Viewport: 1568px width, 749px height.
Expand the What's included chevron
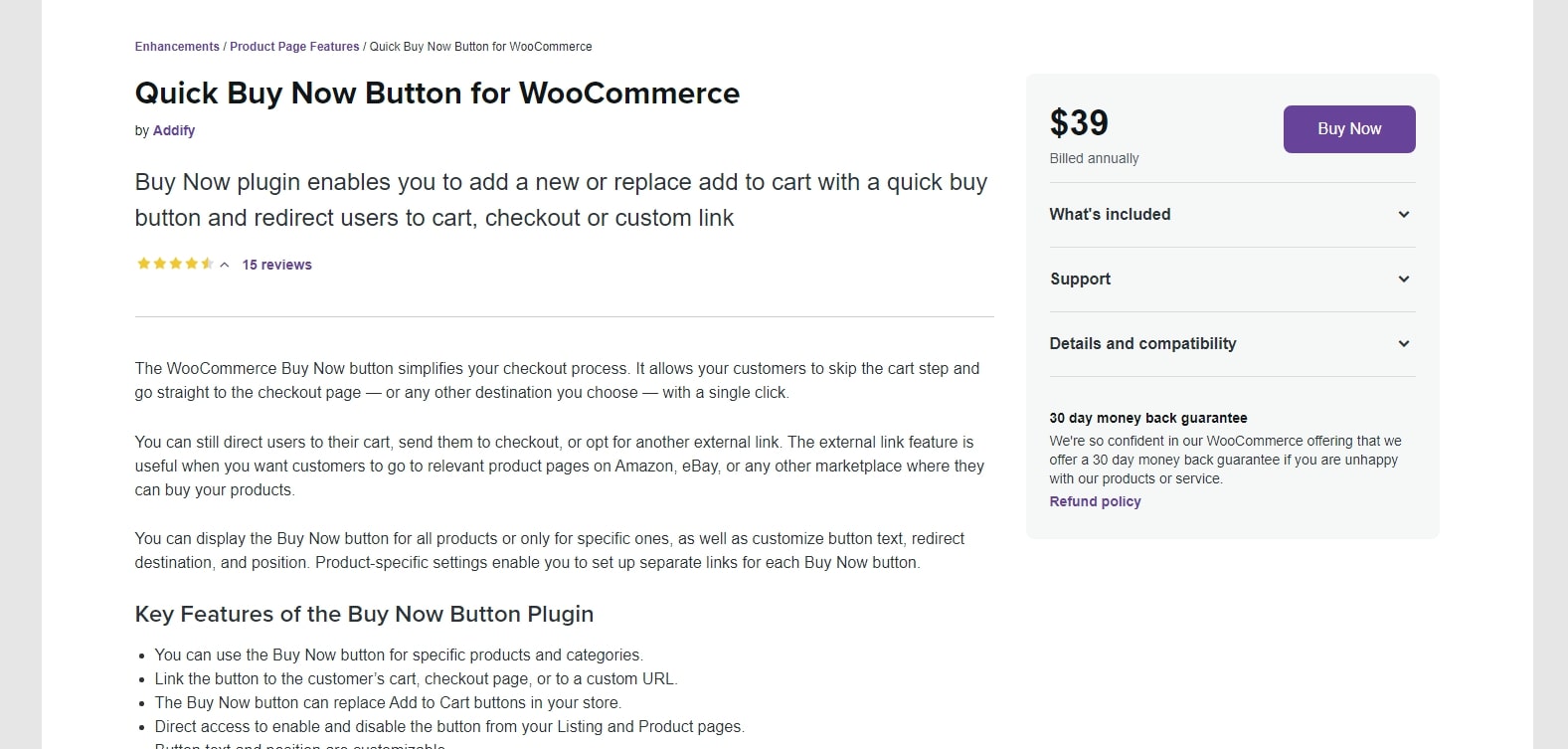(x=1404, y=214)
